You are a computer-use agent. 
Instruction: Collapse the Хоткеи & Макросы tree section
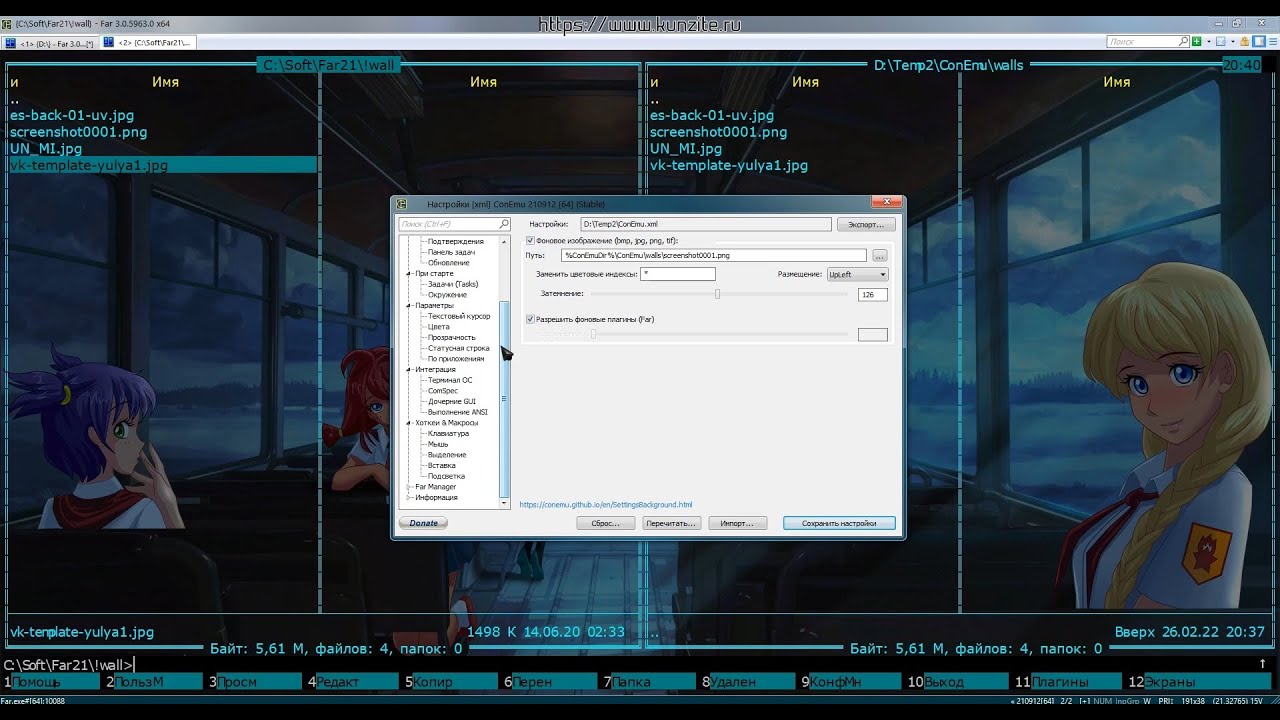tap(409, 422)
